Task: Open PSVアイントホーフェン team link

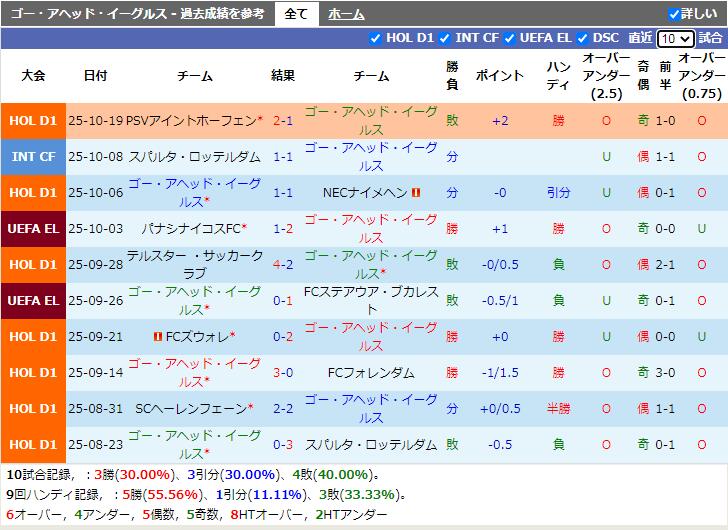Action: 189,120
